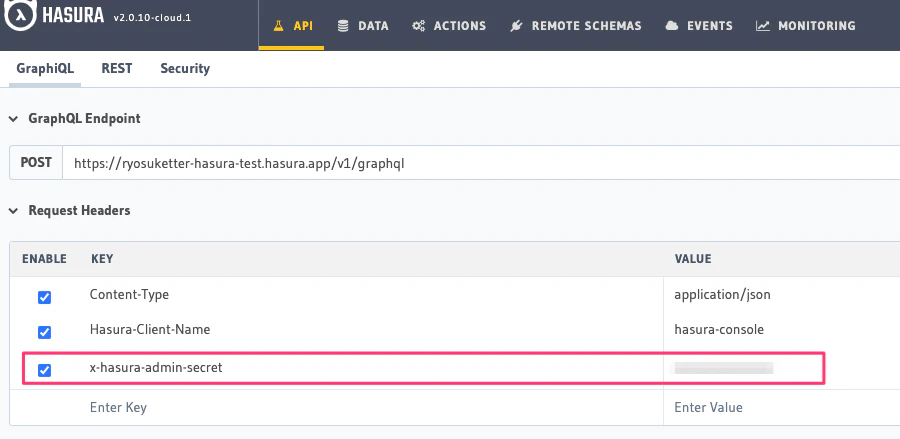Click the chart icon beside MONITORING
Image resolution: width=900 pixels, height=439 pixels.
(763, 26)
